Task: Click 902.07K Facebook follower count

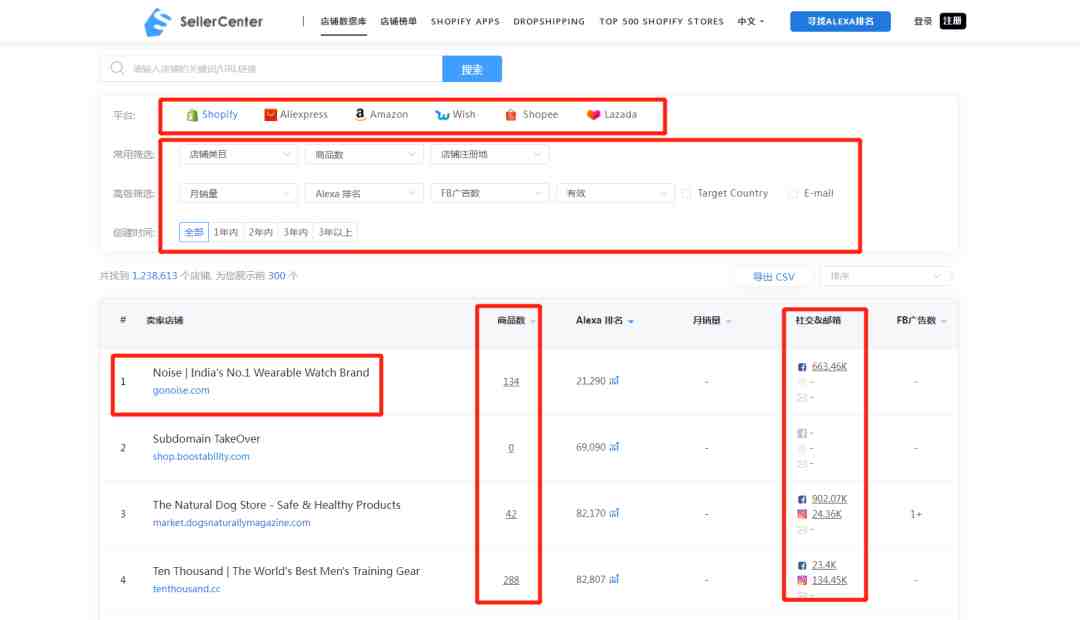Action: [x=829, y=499]
